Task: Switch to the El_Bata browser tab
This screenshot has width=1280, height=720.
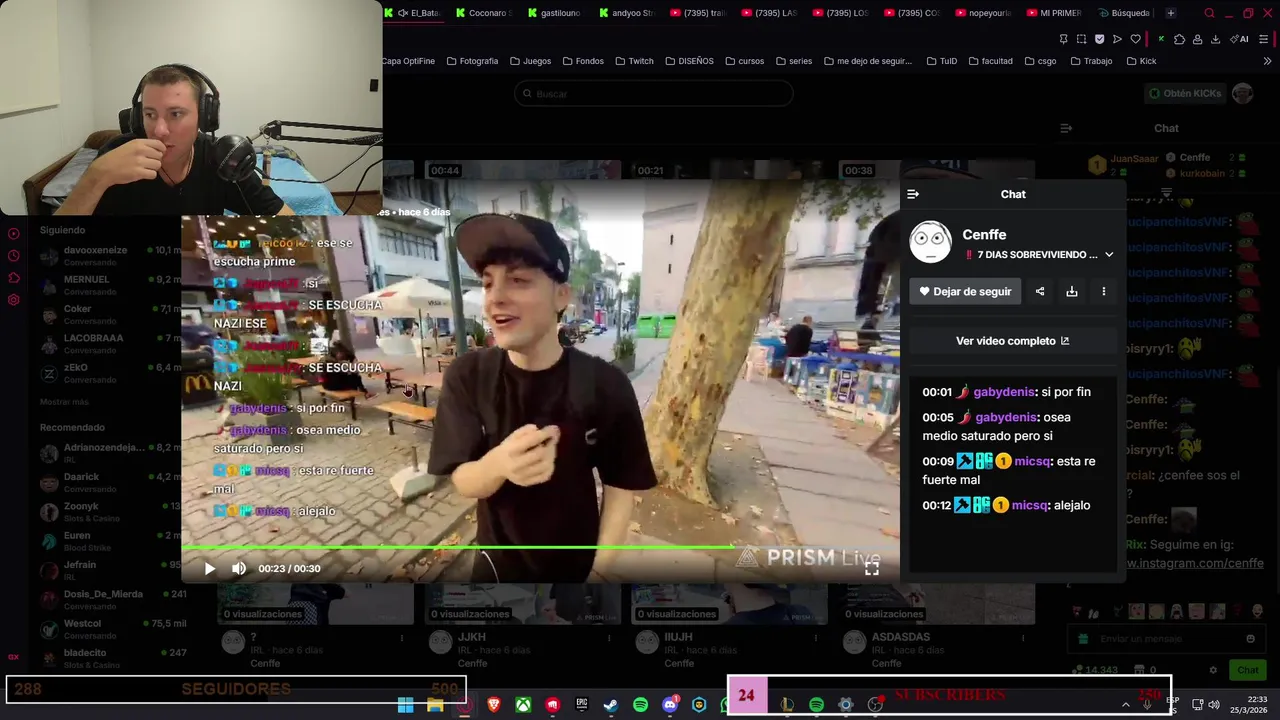Action: click(416, 13)
